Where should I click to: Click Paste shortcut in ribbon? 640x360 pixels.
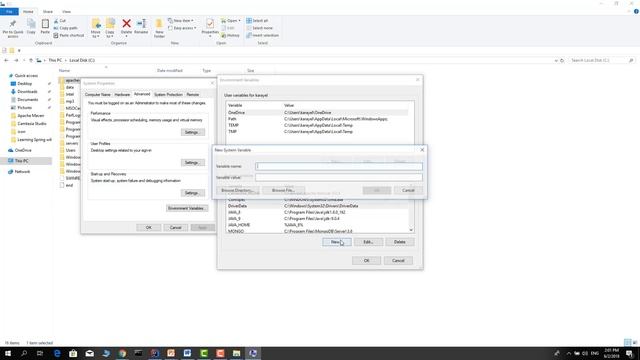pyautogui.click(x=69, y=36)
